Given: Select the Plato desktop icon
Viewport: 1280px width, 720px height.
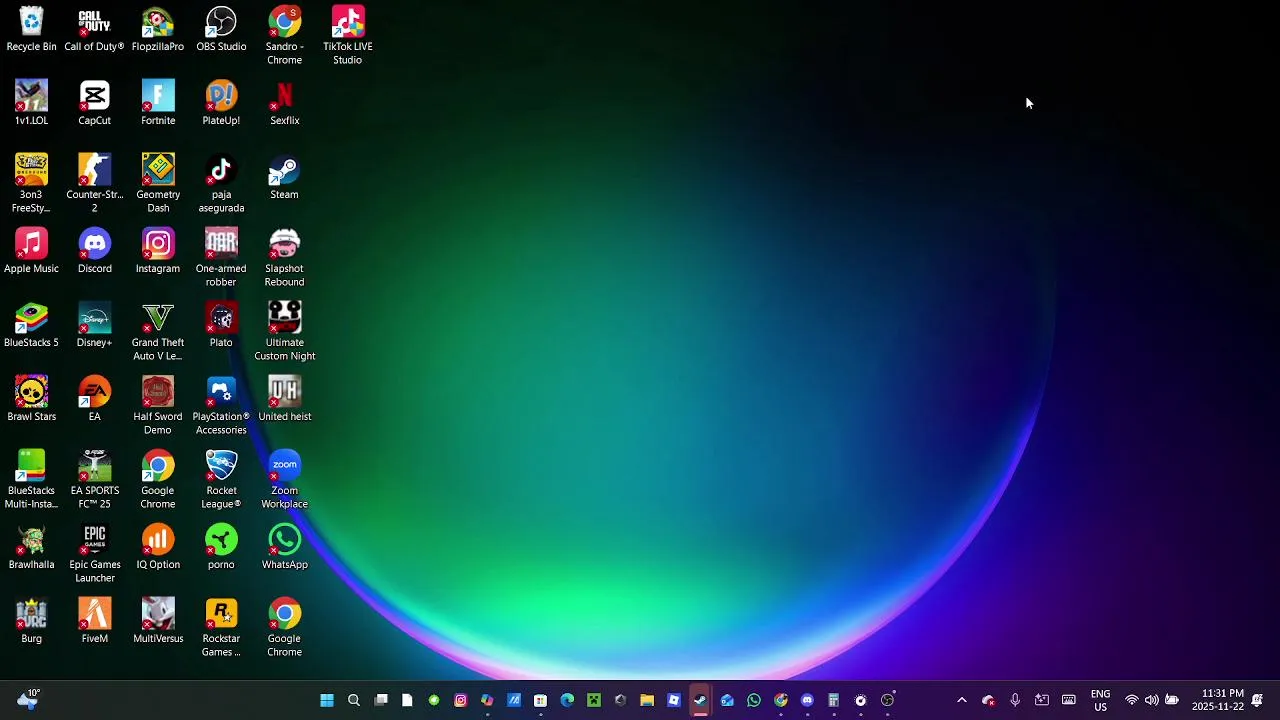Looking at the screenshot, I should tap(221, 326).
